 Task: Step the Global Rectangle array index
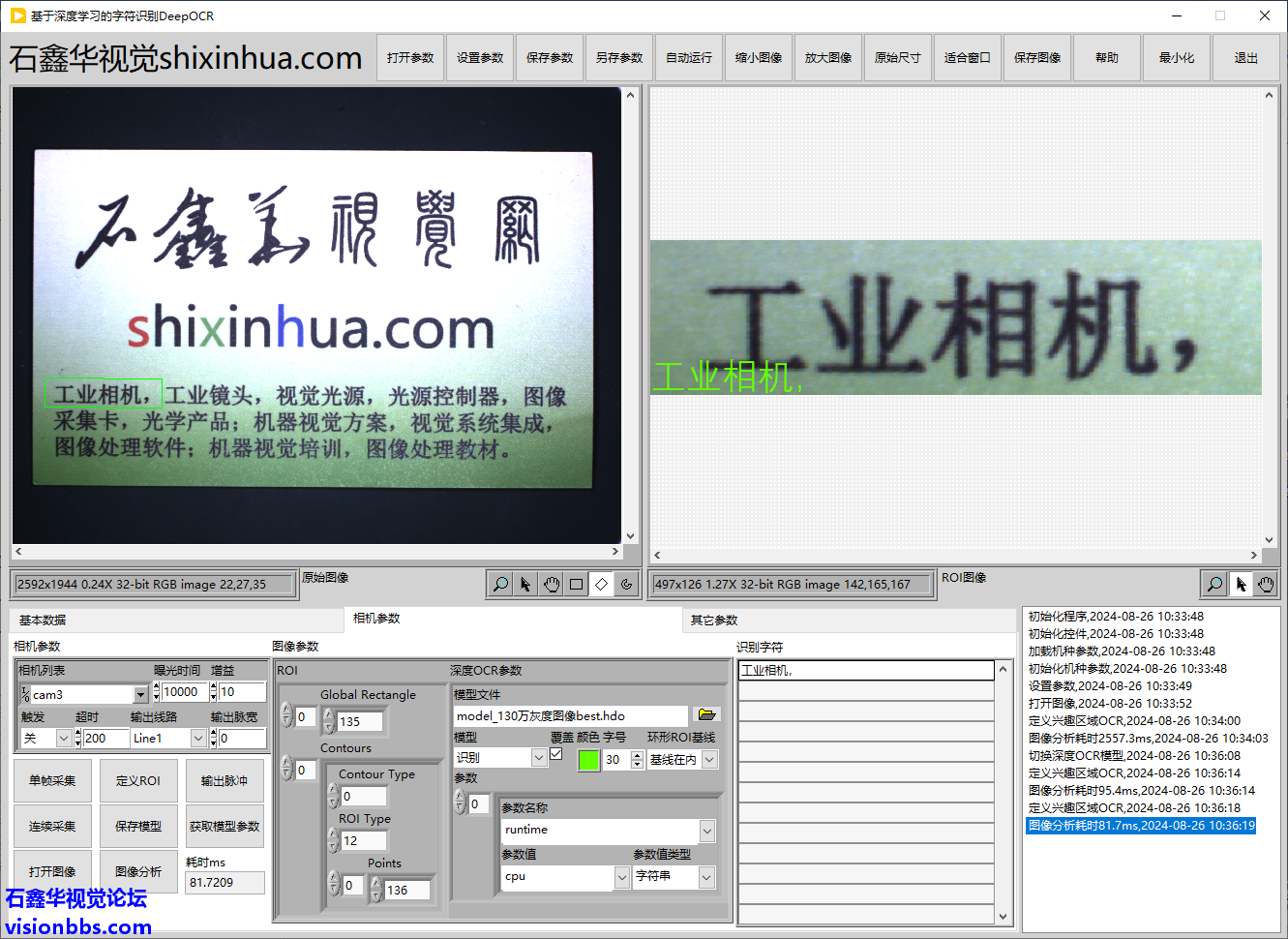coord(286,716)
